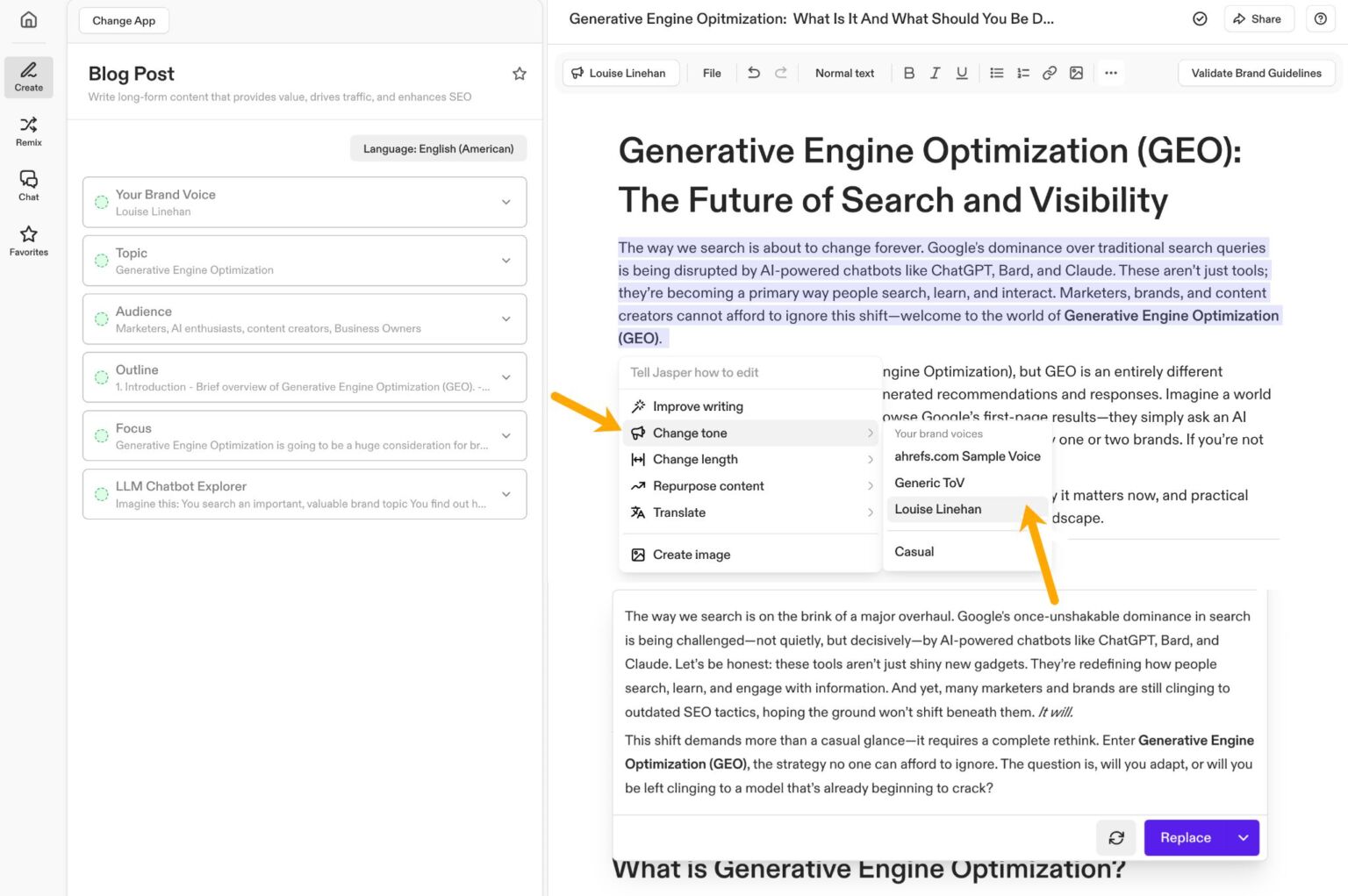
Task: Open the File menu
Action: (x=711, y=73)
